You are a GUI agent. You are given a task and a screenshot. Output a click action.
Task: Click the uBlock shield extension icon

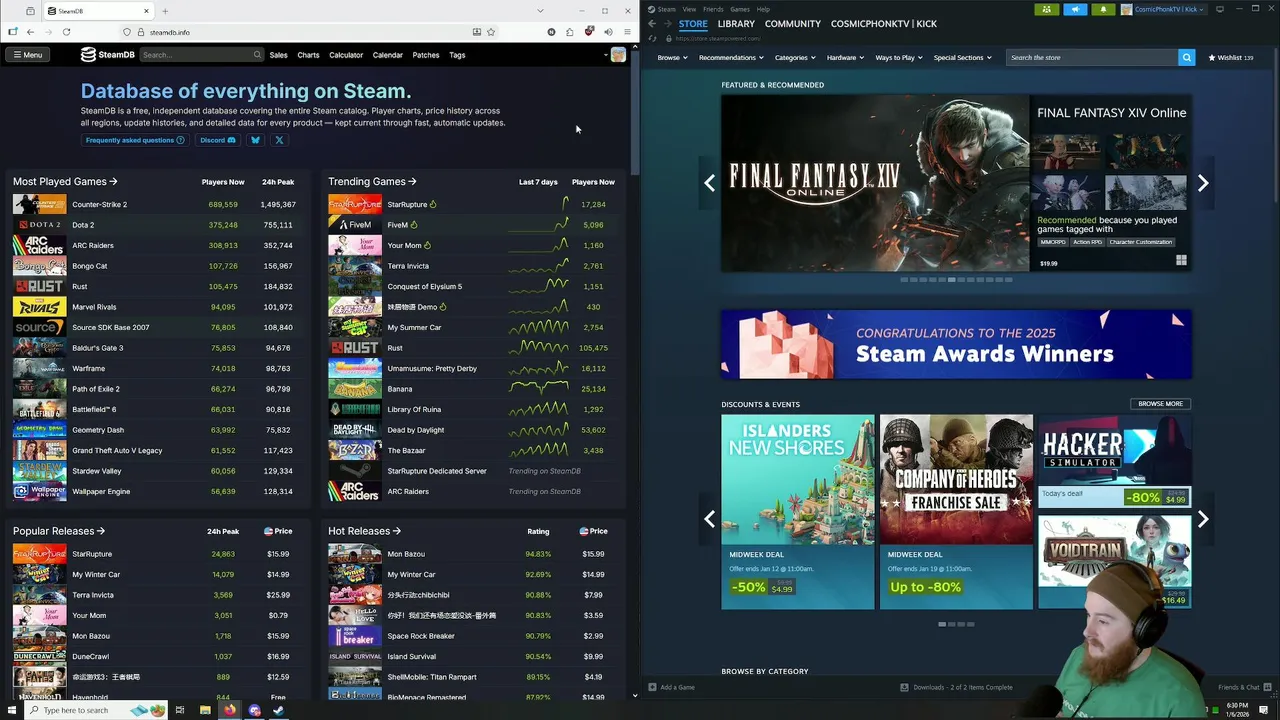click(589, 32)
